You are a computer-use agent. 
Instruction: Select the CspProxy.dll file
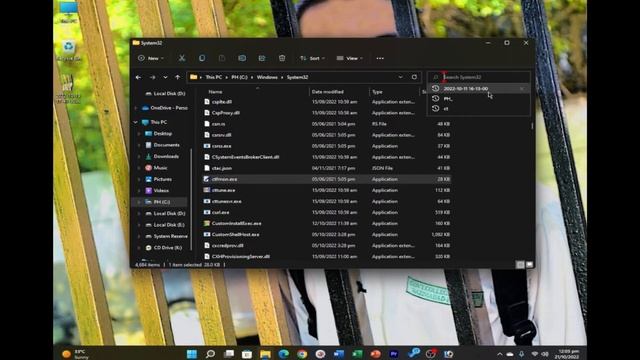click(x=225, y=113)
